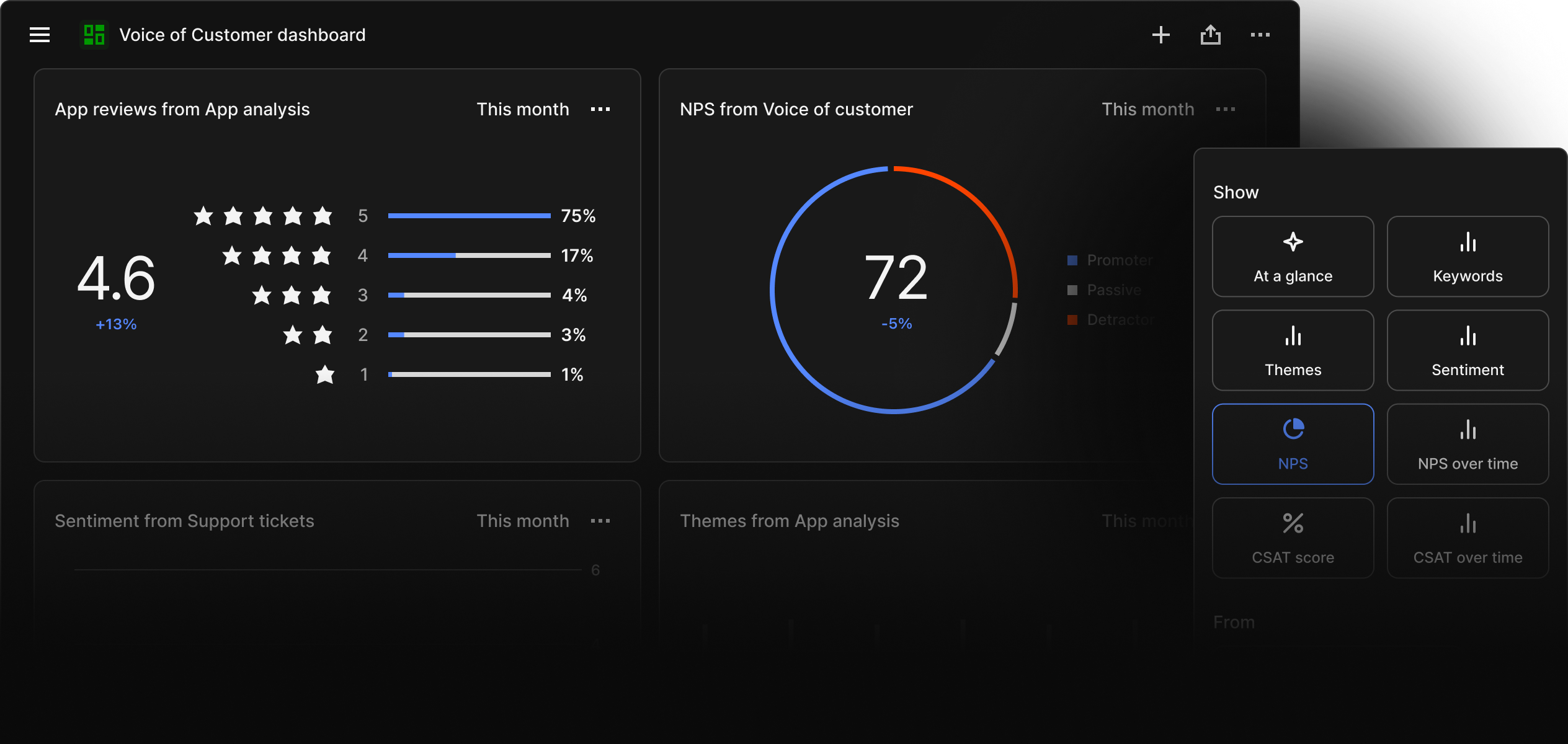Open Sentiment card options ellipsis
The height and width of the screenshot is (744, 1568).
tap(600, 521)
